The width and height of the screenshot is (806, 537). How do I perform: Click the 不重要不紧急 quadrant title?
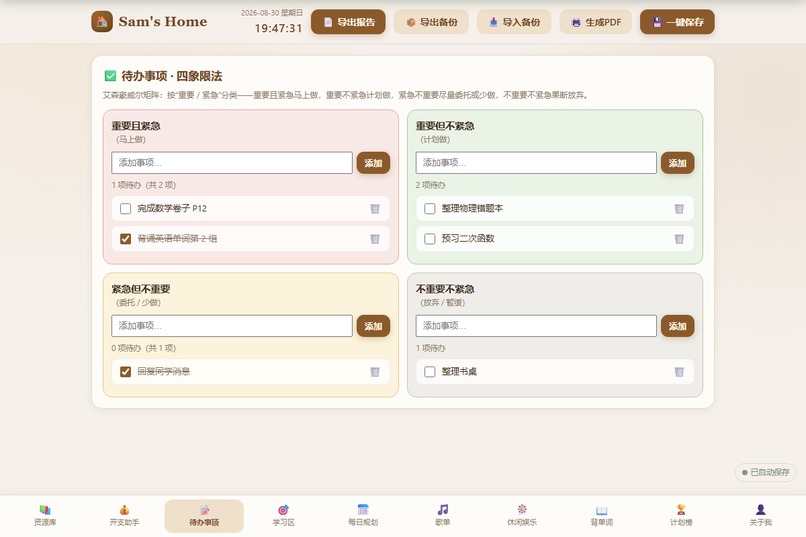[445, 289]
